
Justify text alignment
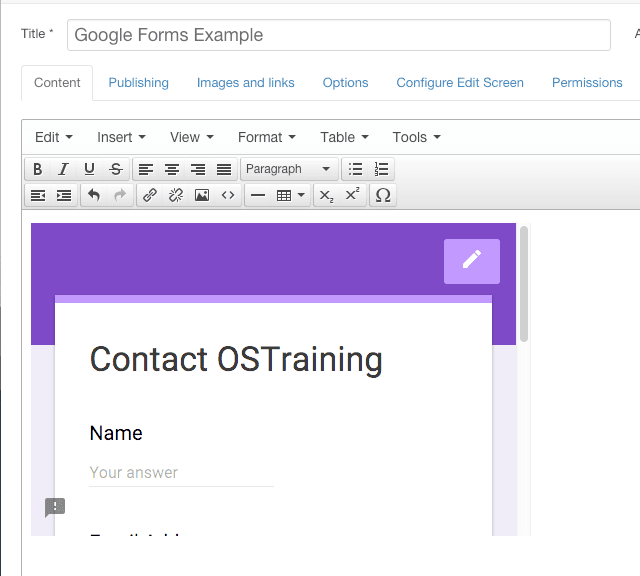(x=224, y=169)
